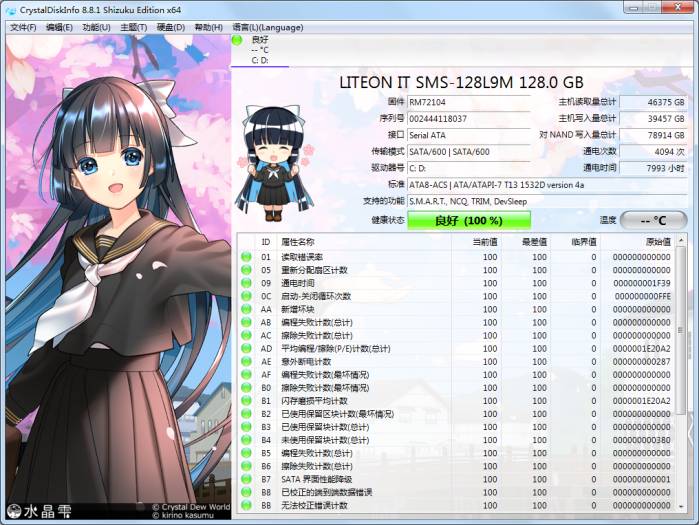Click the temperature -- °C button
Image resolution: width=699 pixels, height=525 pixels.
tap(654, 221)
